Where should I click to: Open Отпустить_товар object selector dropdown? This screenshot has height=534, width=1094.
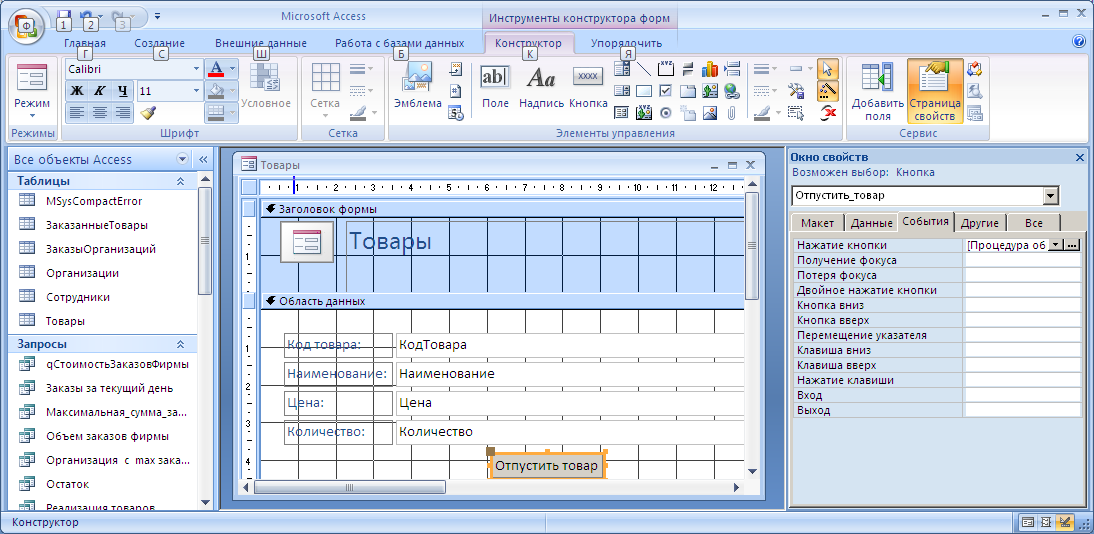coord(1051,196)
